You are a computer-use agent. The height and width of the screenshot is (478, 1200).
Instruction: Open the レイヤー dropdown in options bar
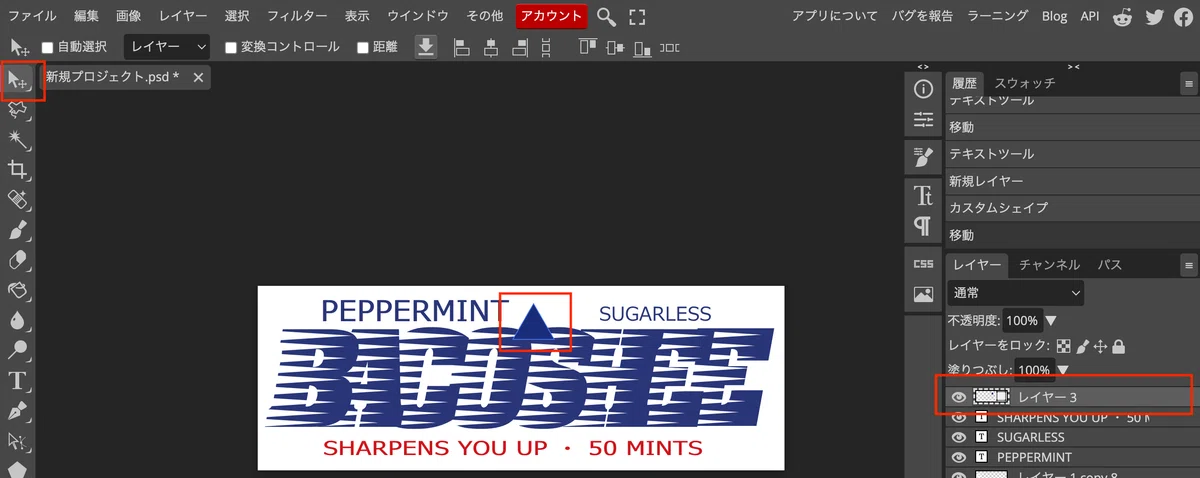167,47
